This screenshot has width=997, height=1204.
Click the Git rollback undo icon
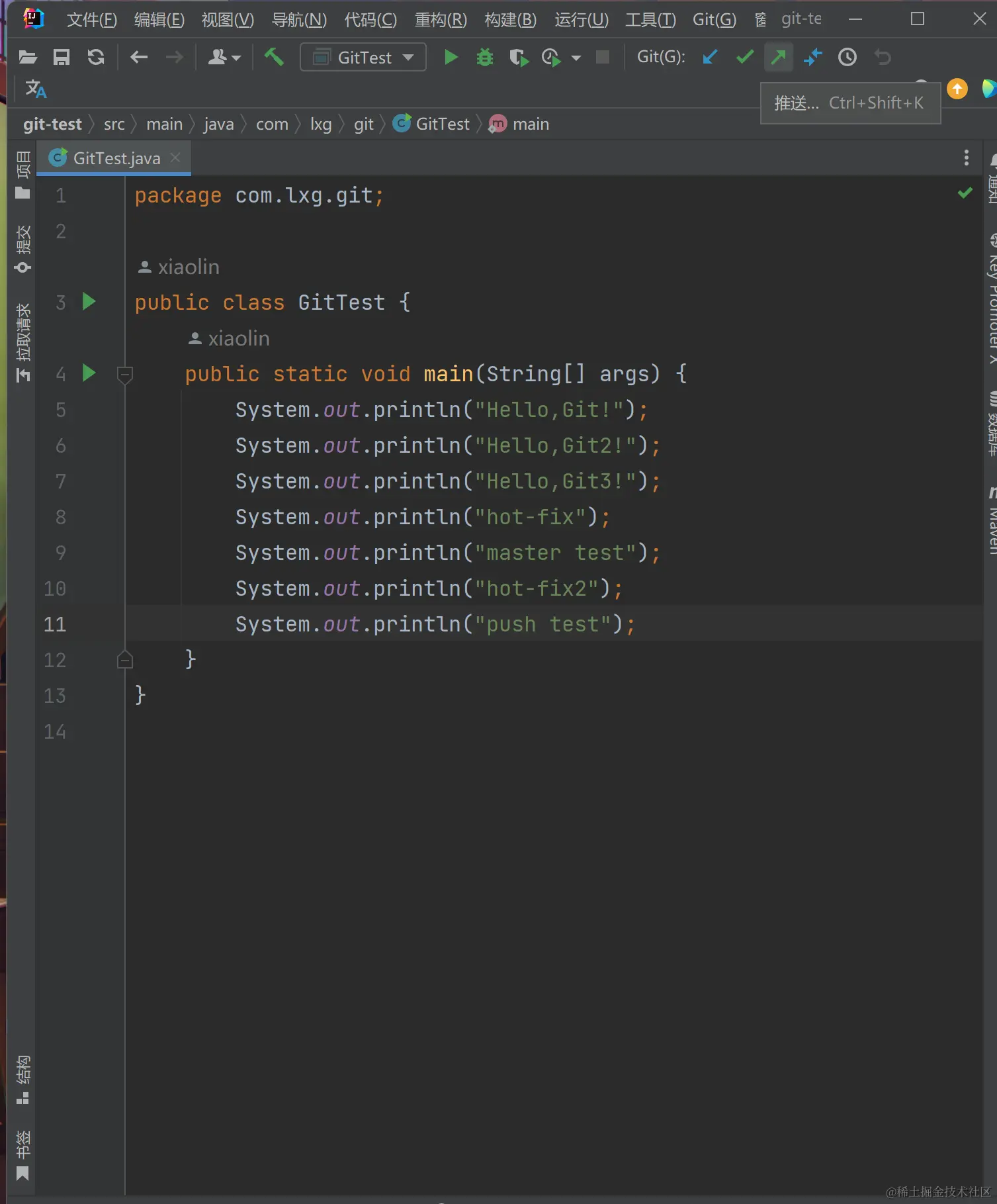tap(883, 58)
